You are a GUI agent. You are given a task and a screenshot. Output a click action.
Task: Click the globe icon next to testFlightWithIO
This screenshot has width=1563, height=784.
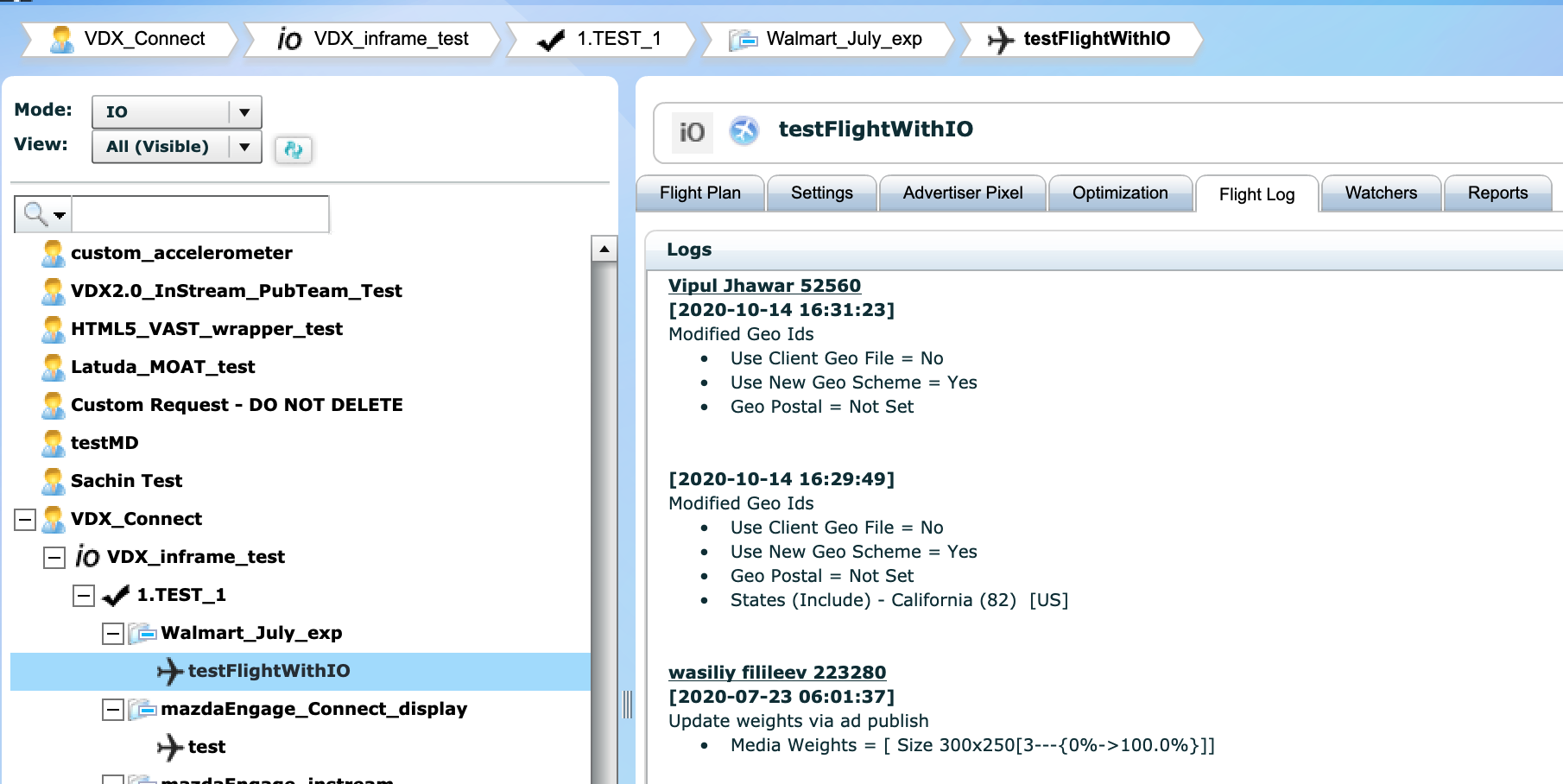744,131
